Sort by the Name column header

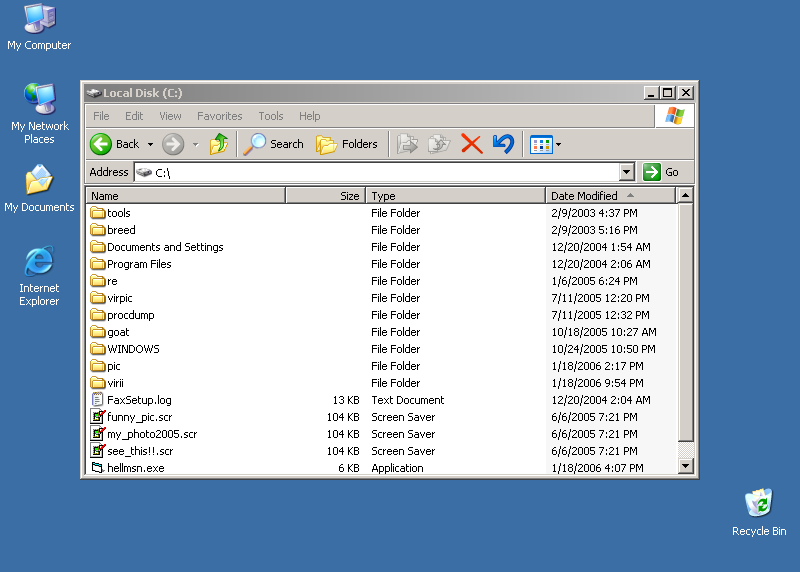[x=186, y=195]
